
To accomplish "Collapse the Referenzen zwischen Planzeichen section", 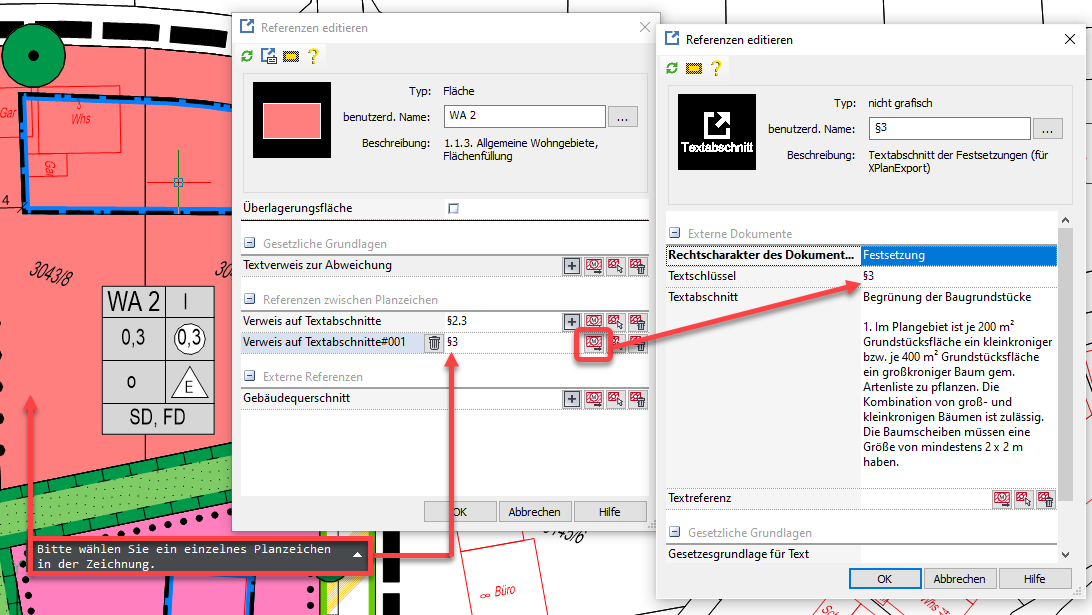I will [x=250, y=300].
